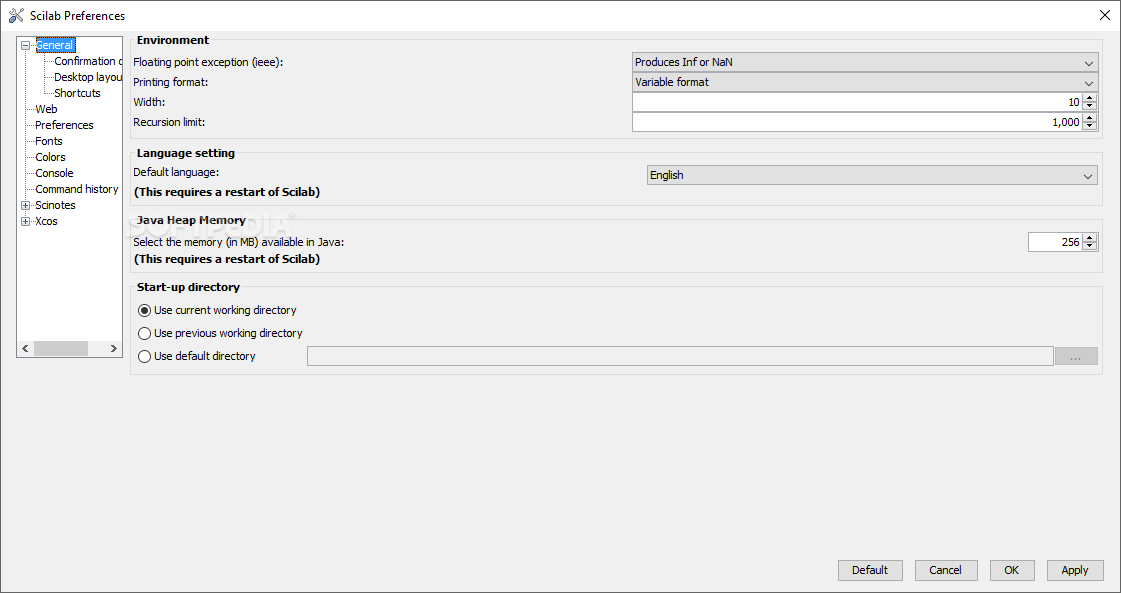The height and width of the screenshot is (593, 1121).
Task: Open Confirmation dialogs tree entry
Action: coord(88,62)
